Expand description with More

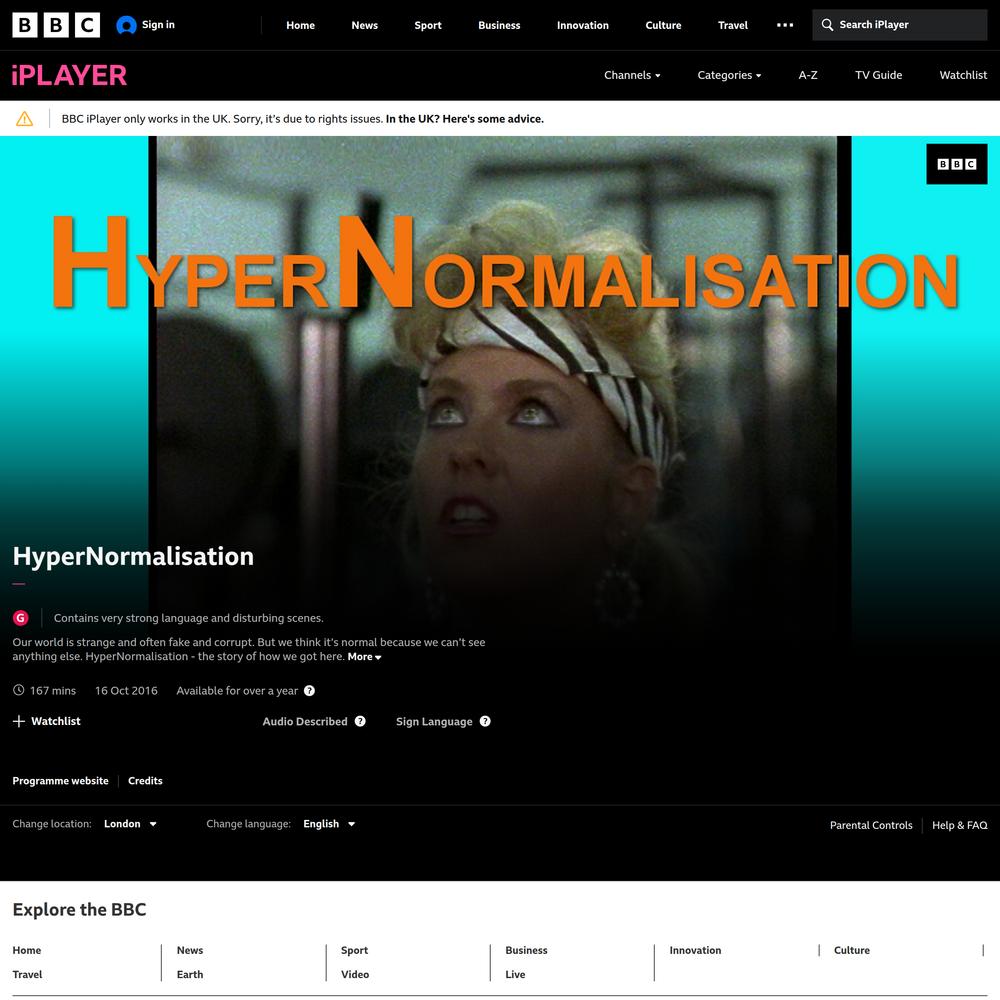point(364,657)
